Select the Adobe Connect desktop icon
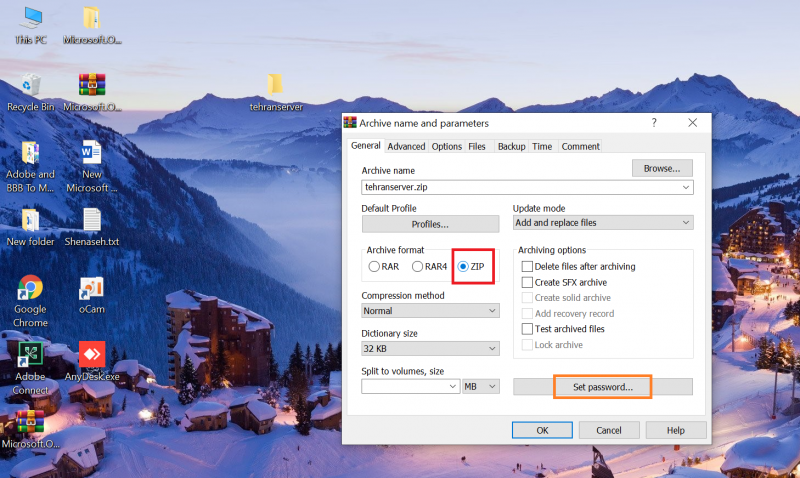 pos(30,357)
